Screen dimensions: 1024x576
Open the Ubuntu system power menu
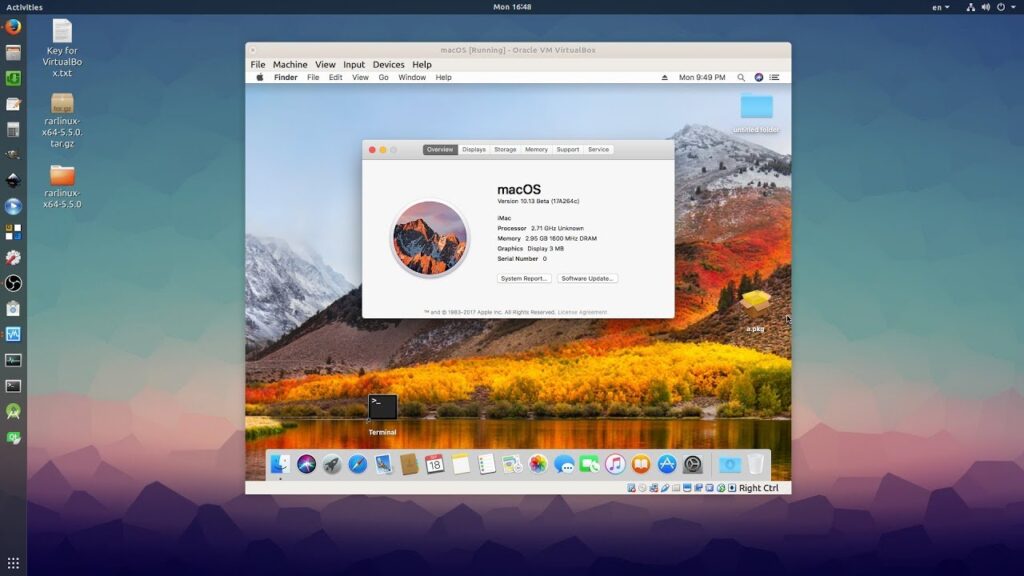click(1006, 7)
